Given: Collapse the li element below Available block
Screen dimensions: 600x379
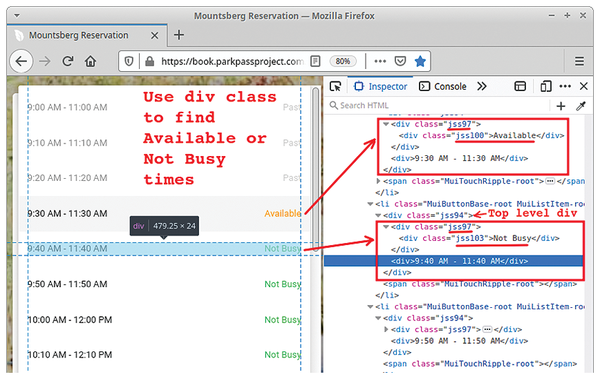Looking at the screenshot, I should pos(370,204).
